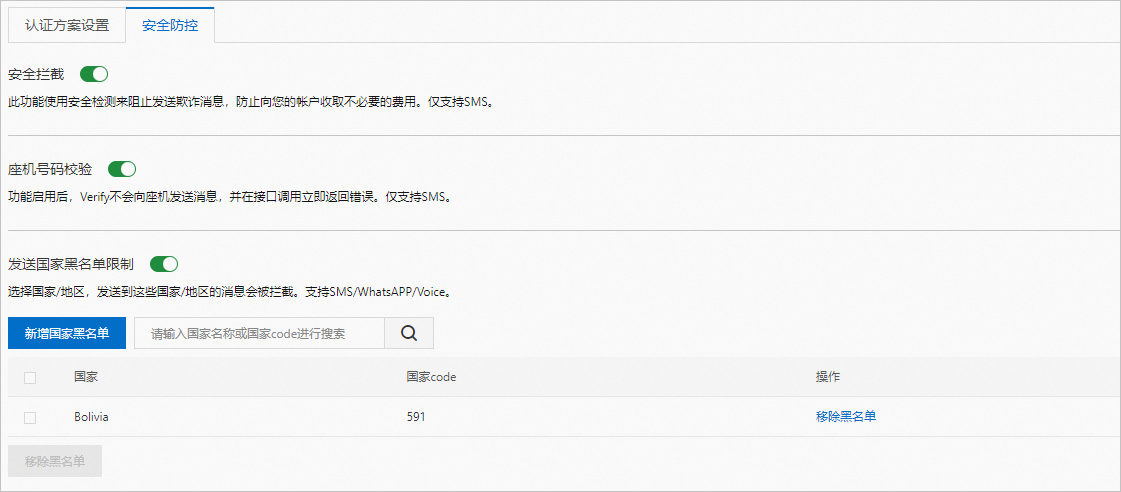The width and height of the screenshot is (1121, 492).
Task: Click the 安全拦截 label text
Action: tap(36, 74)
